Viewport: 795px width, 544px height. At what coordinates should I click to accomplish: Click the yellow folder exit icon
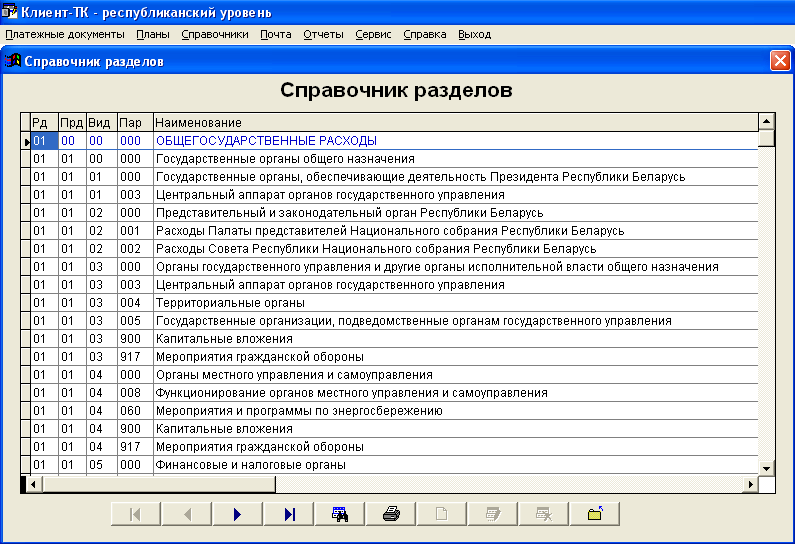coord(595,514)
